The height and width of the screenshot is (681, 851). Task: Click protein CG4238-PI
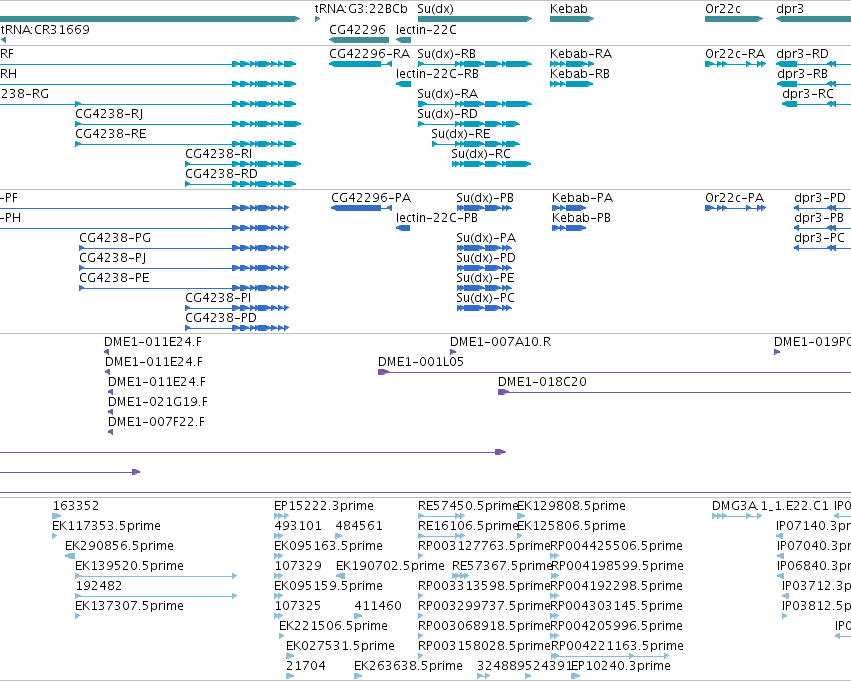pyautogui.click(x=218, y=298)
